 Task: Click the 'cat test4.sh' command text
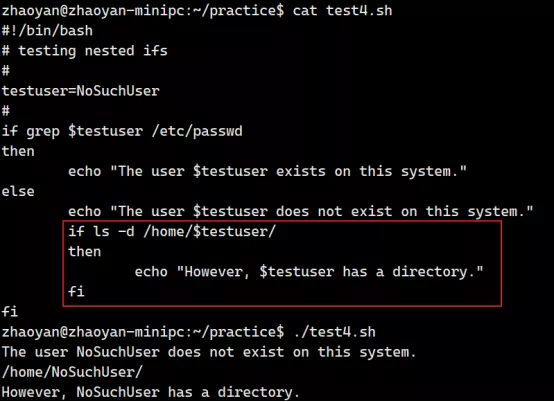pyautogui.click(x=342, y=11)
